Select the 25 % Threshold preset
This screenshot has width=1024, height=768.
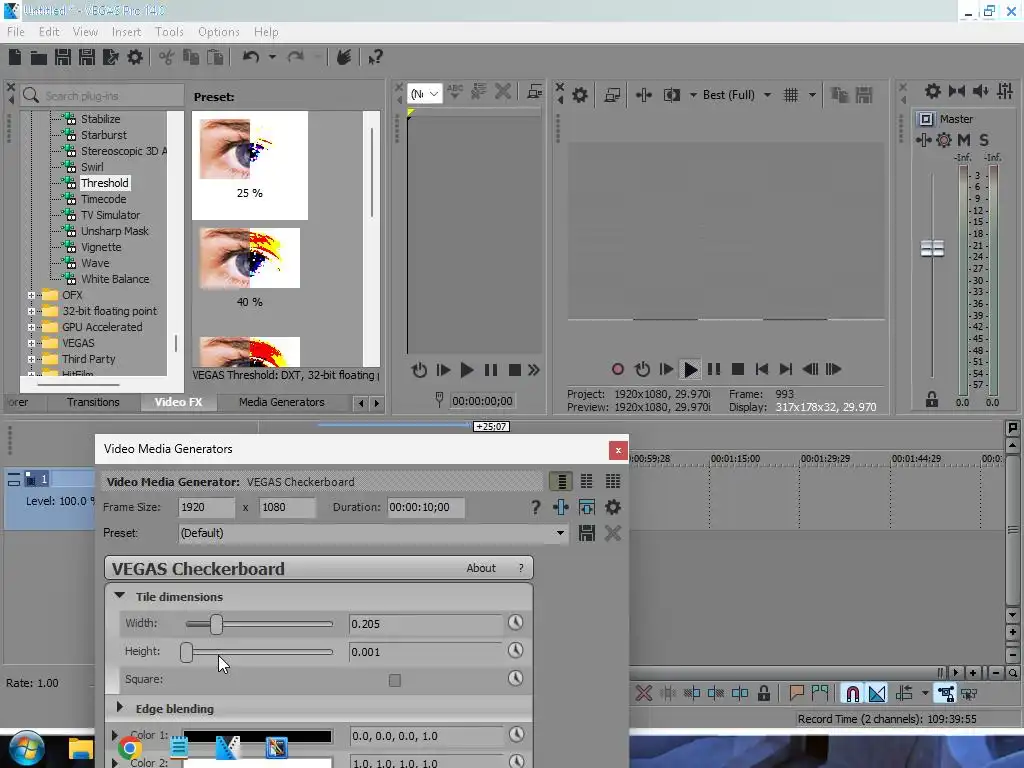click(249, 165)
